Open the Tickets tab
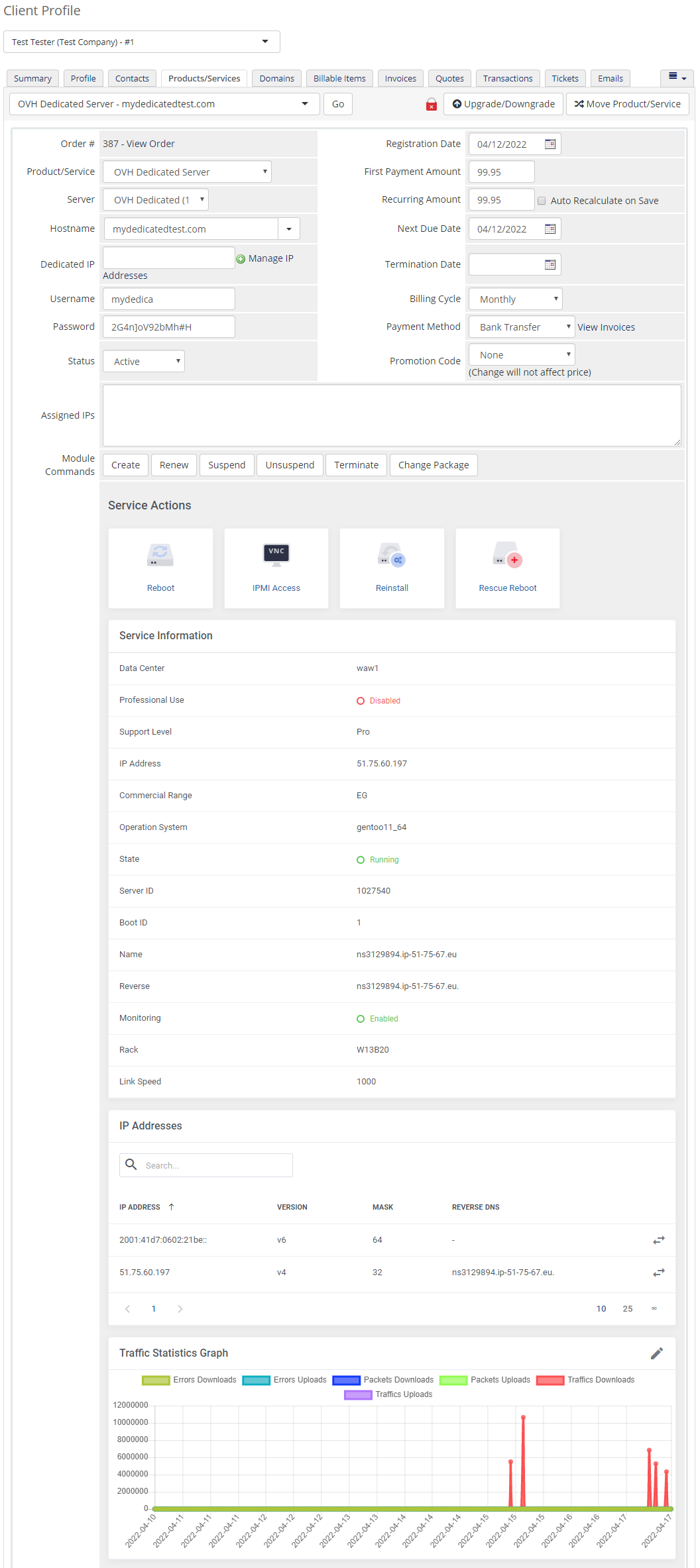Screen dimensions: 700x1568 pos(565,78)
